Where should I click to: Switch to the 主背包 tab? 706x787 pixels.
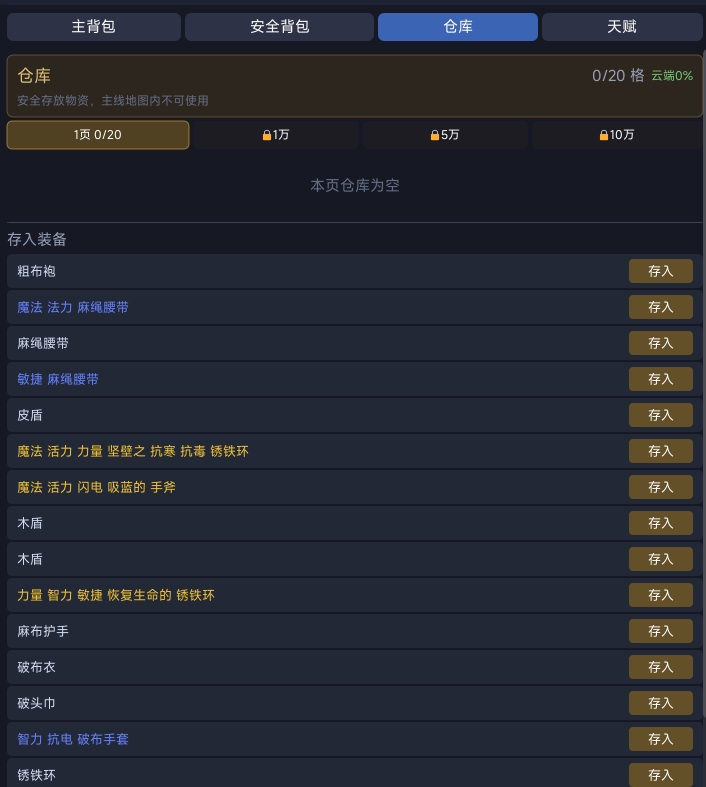[94, 27]
